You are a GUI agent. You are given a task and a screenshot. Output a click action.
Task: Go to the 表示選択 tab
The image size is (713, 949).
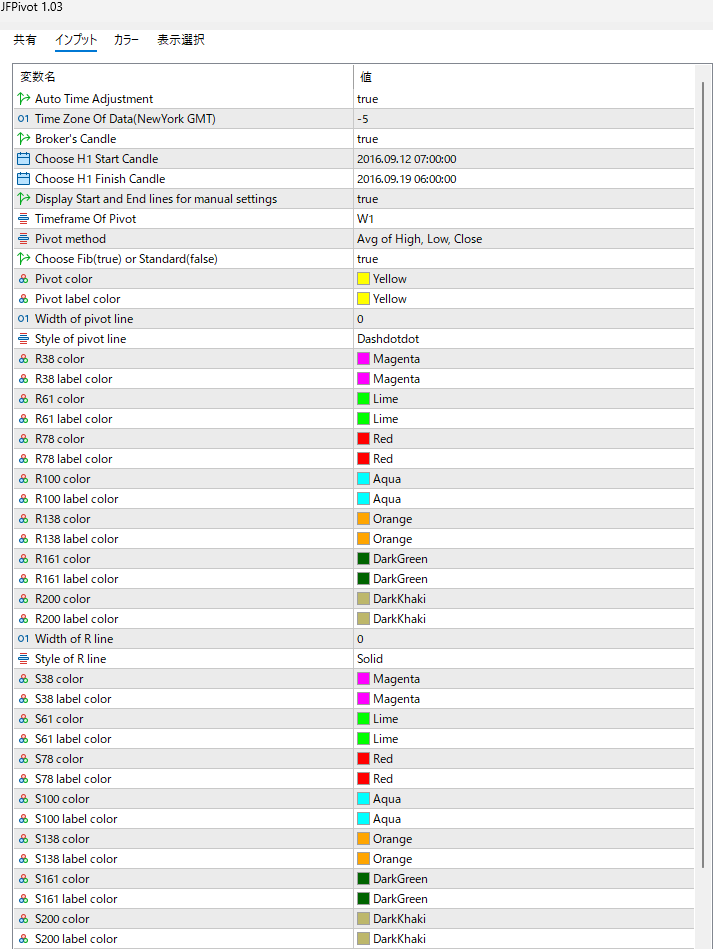[180, 40]
